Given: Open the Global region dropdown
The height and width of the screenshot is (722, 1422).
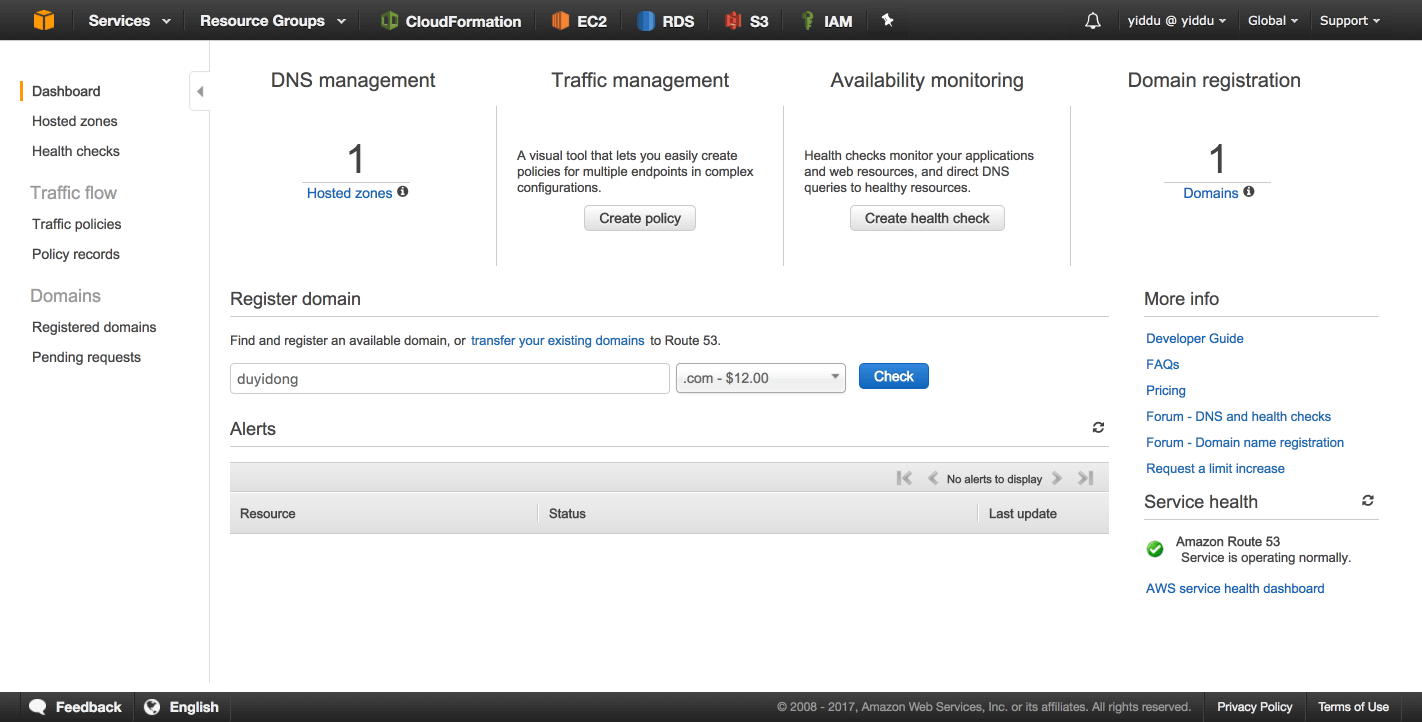Looking at the screenshot, I should (x=1272, y=21).
